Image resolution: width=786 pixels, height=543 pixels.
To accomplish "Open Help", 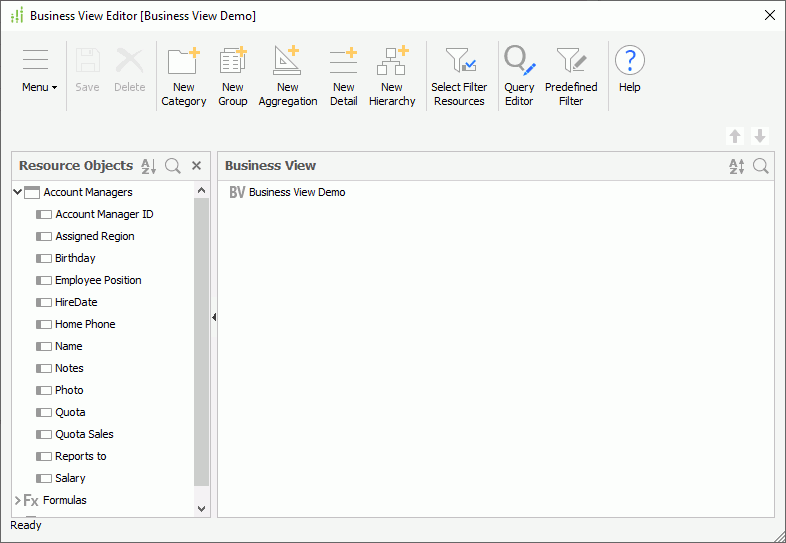I will [x=630, y=71].
